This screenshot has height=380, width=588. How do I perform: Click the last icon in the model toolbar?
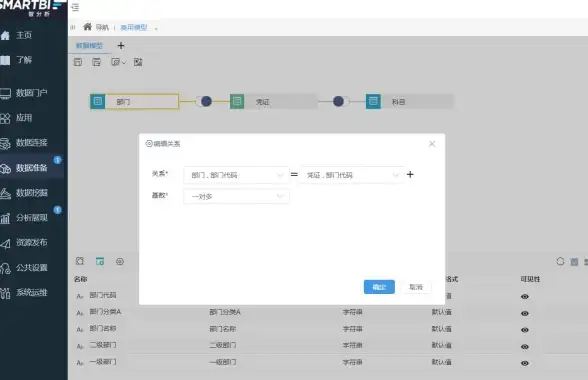[138, 62]
